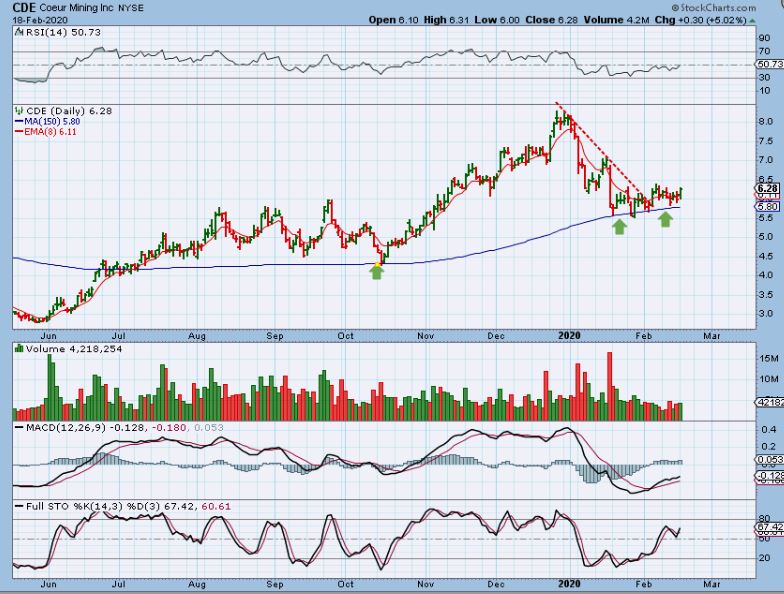Click the 0.4 level on MACD axis

pyautogui.click(x=769, y=430)
